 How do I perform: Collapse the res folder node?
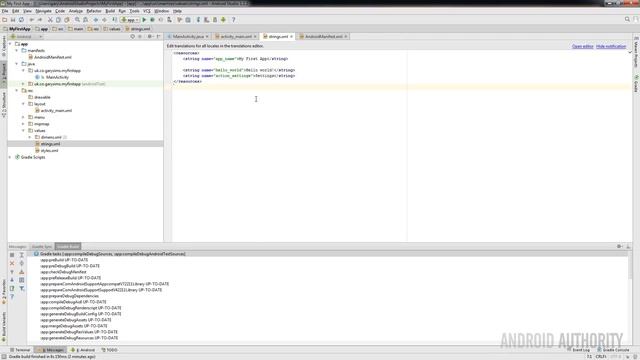point(17,91)
